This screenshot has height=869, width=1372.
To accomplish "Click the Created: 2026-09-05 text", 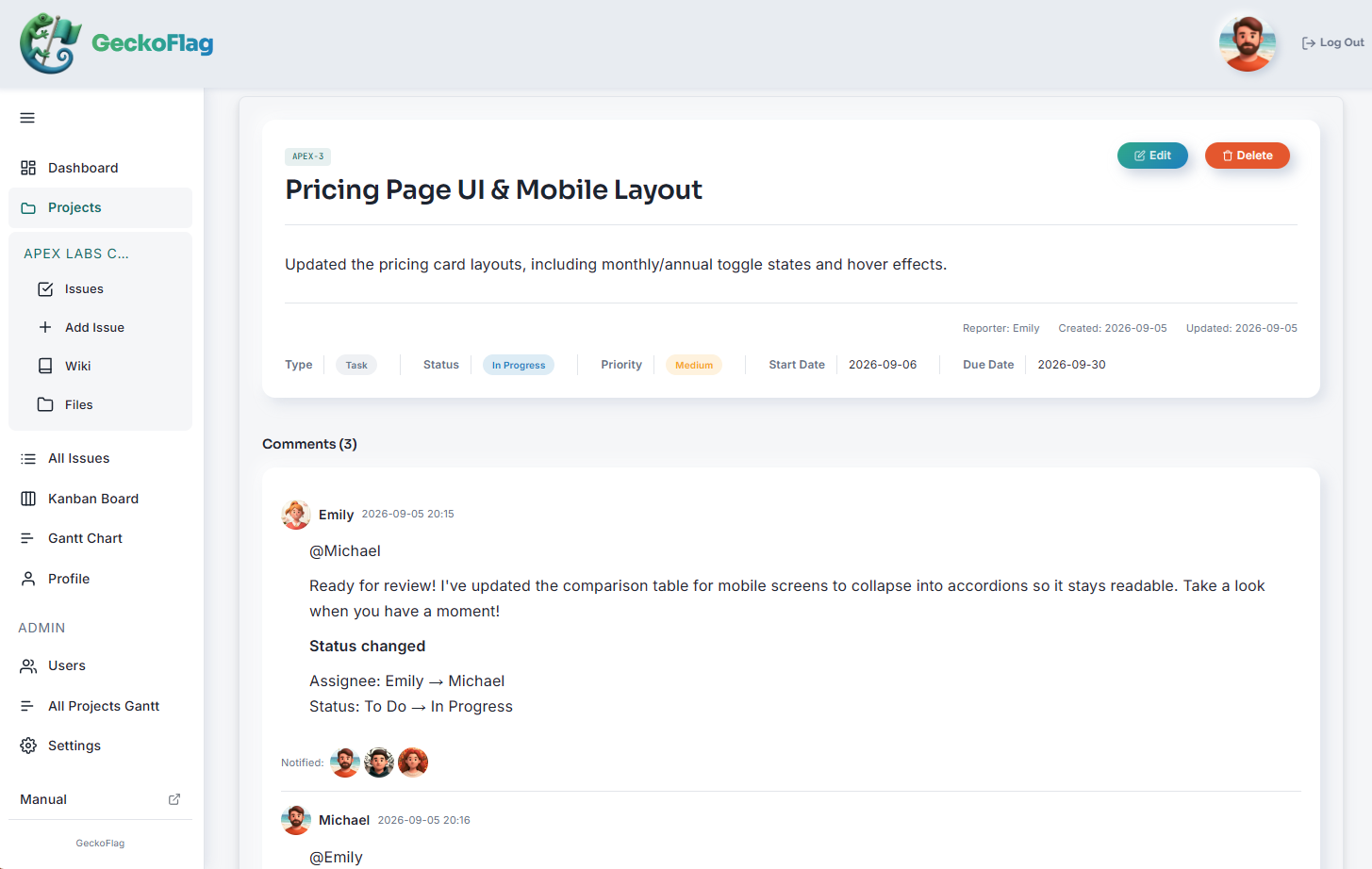I will pos(1113,328).
